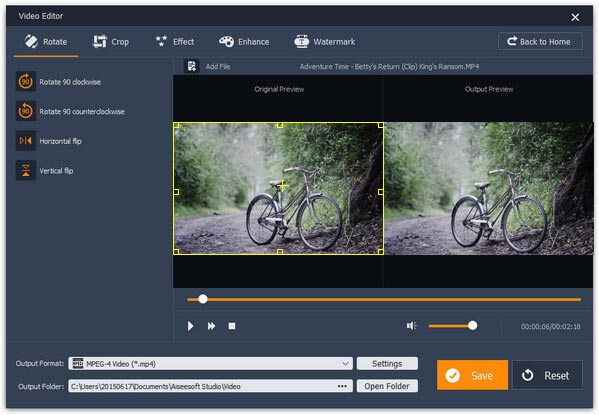This screenshot has height=415, width=599.
Task: Click the Rotate 90 clockwise icon
Action: [x=26, y=81]
